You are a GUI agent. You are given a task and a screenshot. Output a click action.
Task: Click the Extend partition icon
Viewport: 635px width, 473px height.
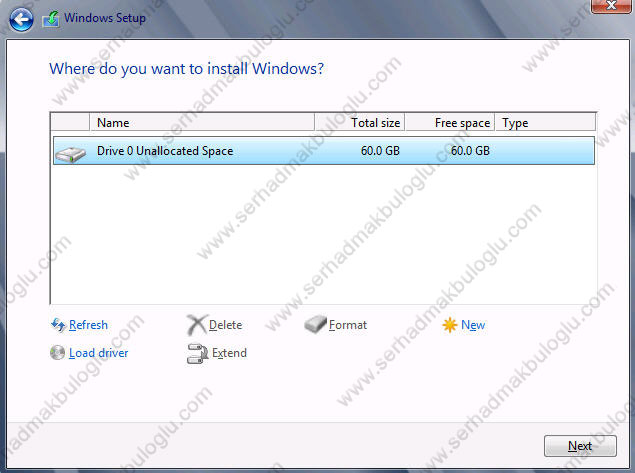[x=197, y=353]
